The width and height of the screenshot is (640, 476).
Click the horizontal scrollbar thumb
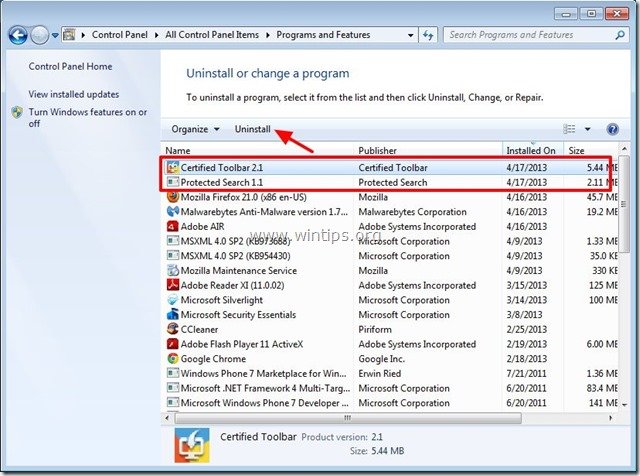(x=348, y=418)
